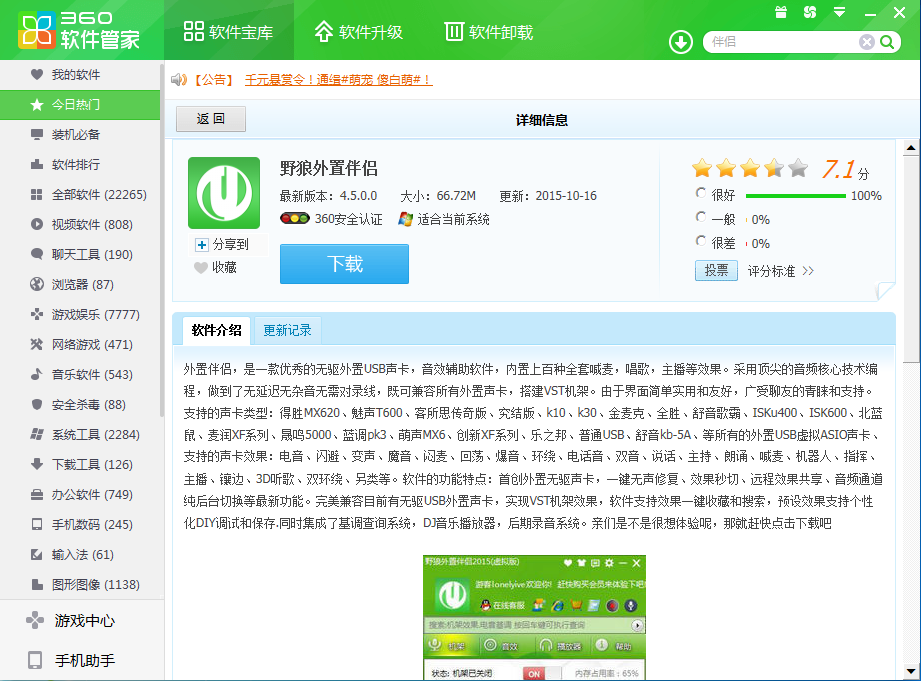Click the sidebar vertical scrollbar

pos(162,241)
